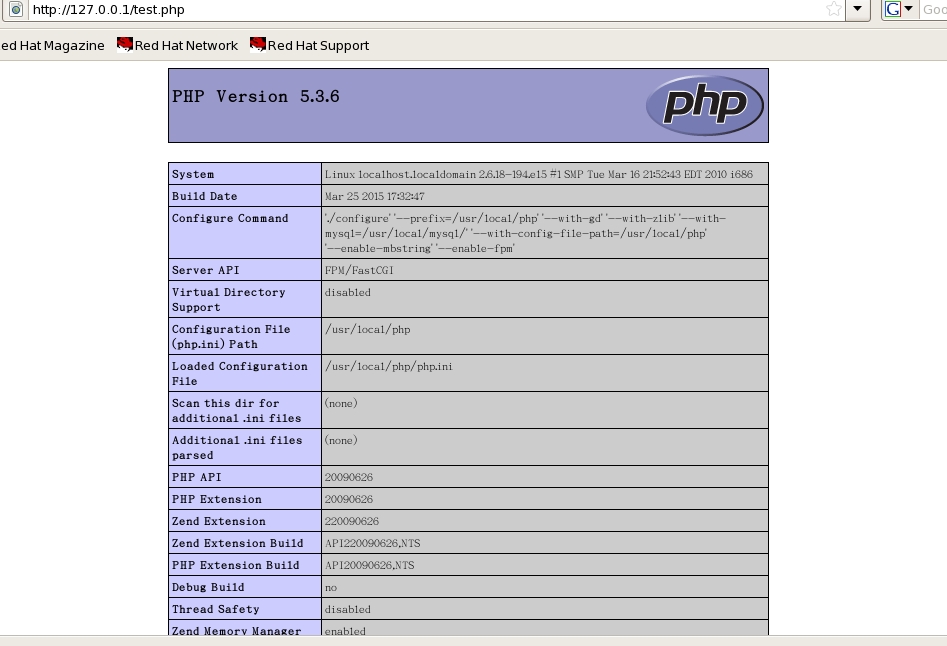Click the Linux localhost.localdomain system value
The image size is (947, 646).
click(539, 174)
